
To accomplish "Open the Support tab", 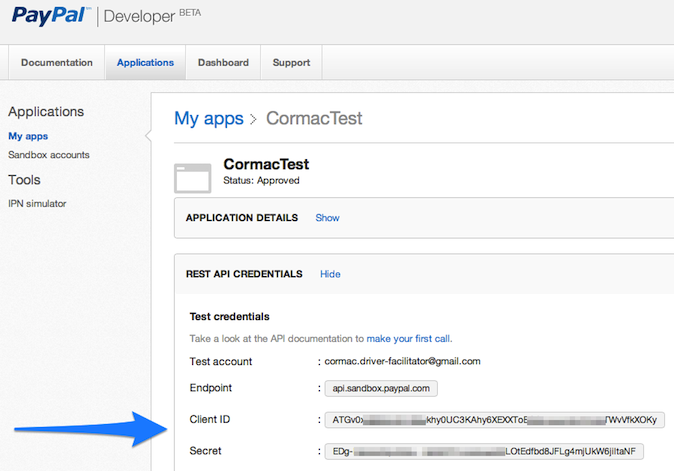I will pos(291,62).
